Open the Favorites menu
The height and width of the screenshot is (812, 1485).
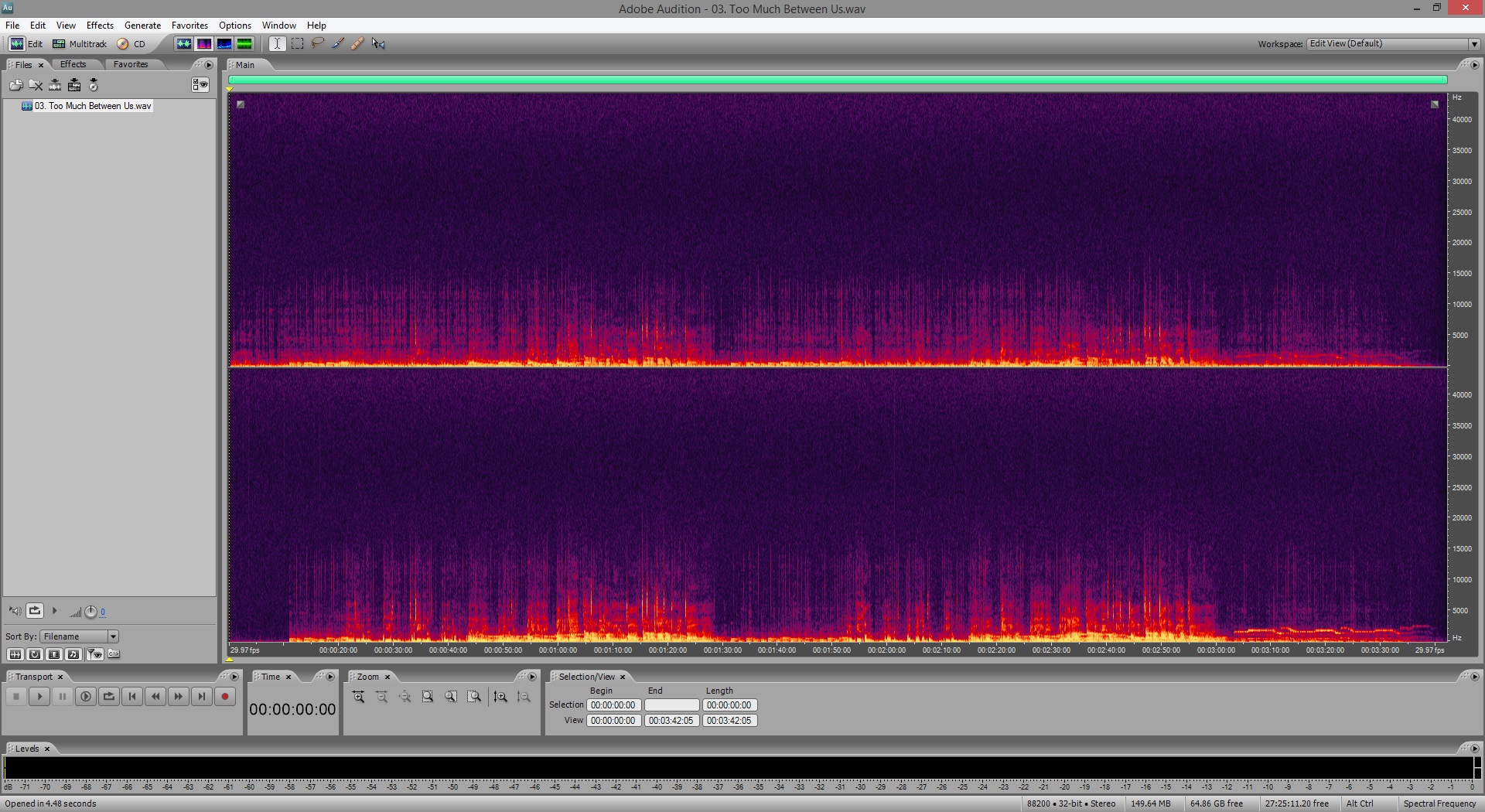[189, 26]
